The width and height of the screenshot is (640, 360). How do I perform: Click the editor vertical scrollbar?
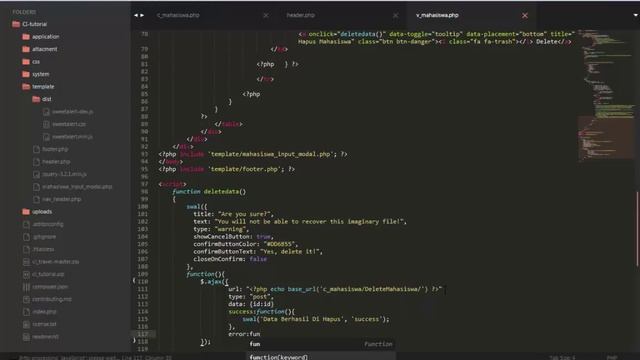click(x=637, y=229)
